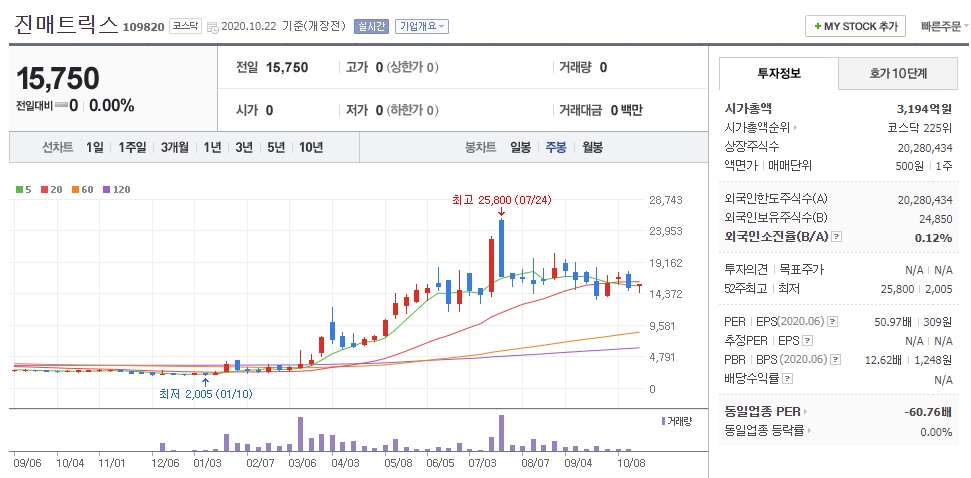Click the 07/03 date label on chart axis

pos(484,463)
